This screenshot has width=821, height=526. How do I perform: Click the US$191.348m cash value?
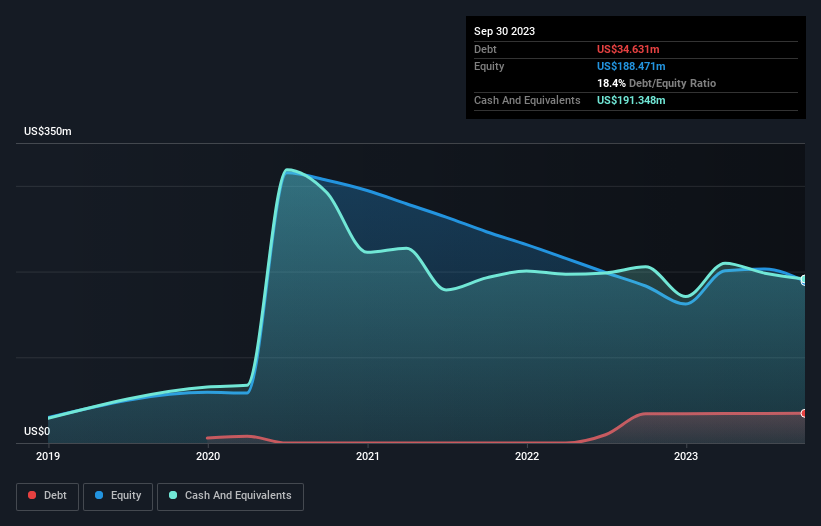[x=631, y=100]
